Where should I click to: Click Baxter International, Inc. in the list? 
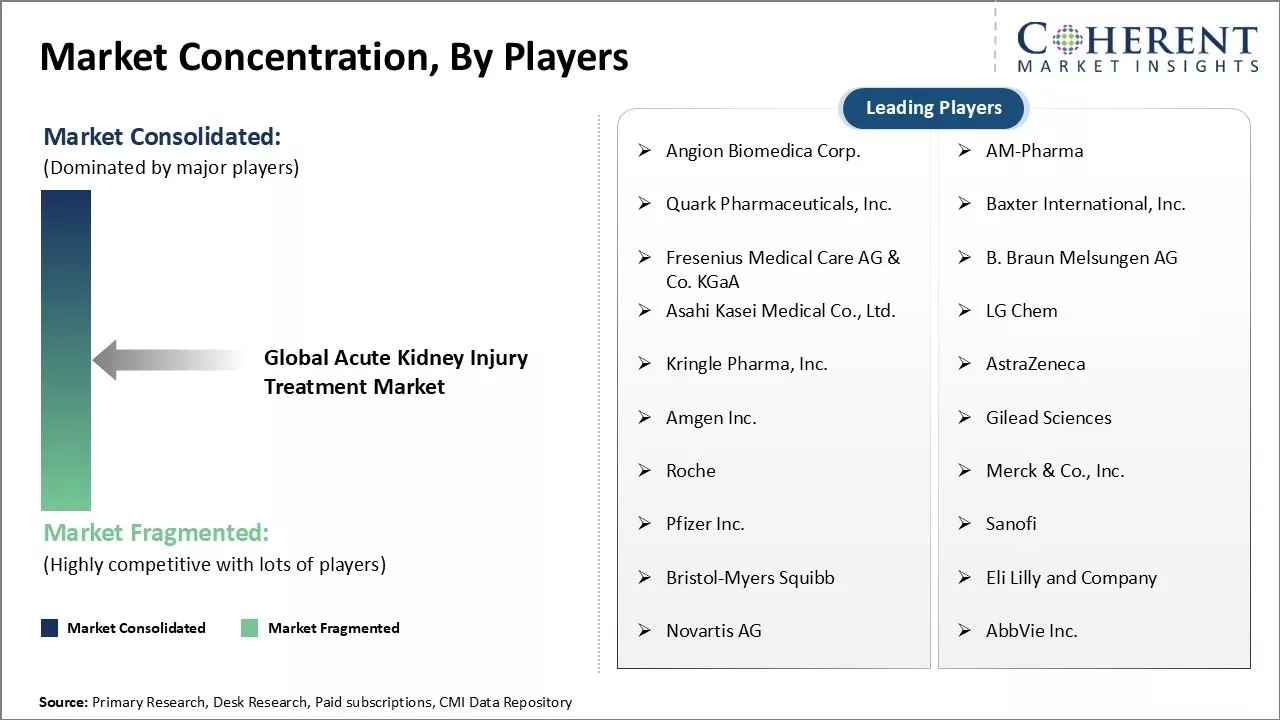1085,204
